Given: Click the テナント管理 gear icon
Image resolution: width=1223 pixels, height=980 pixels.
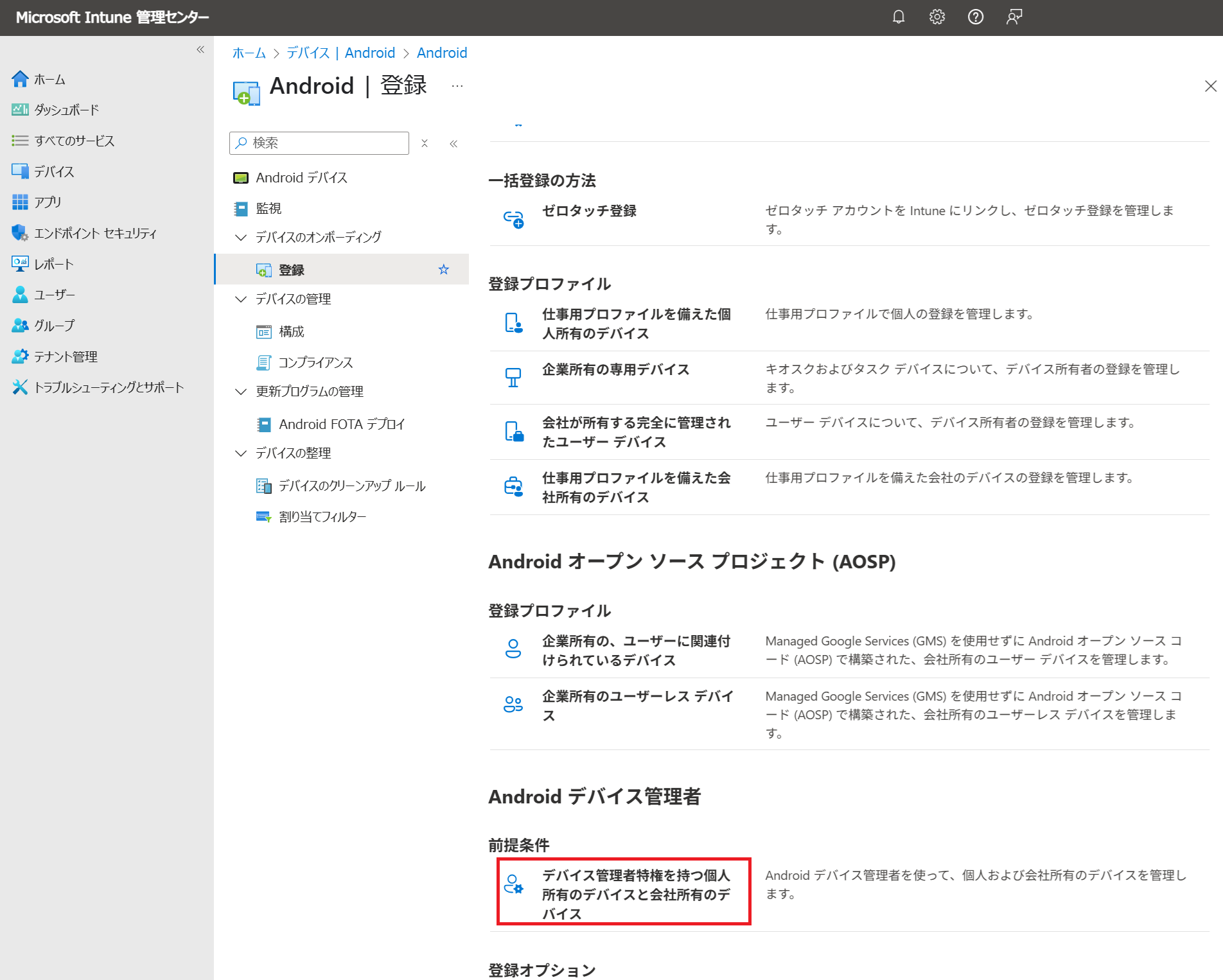Looking at the screenshot, I should [20, 356].
